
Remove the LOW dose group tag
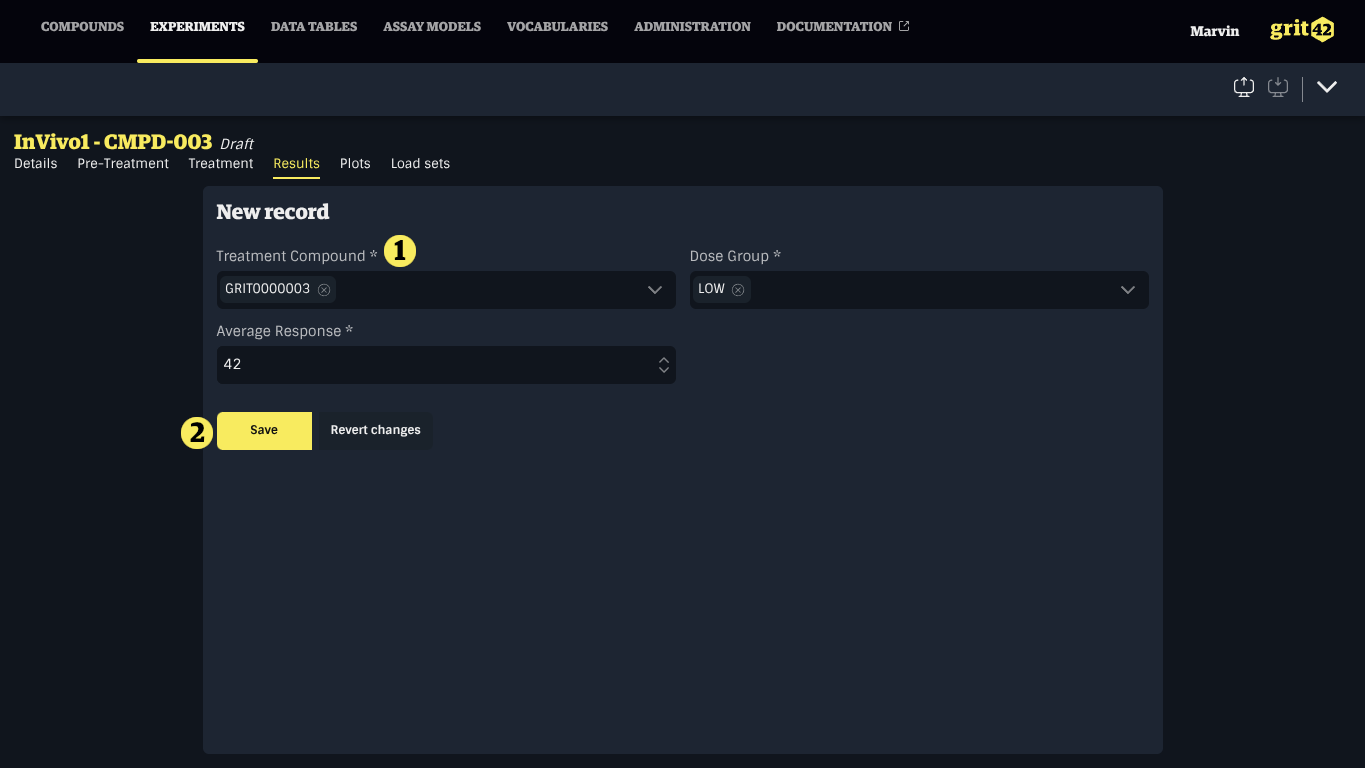(738, 289)
